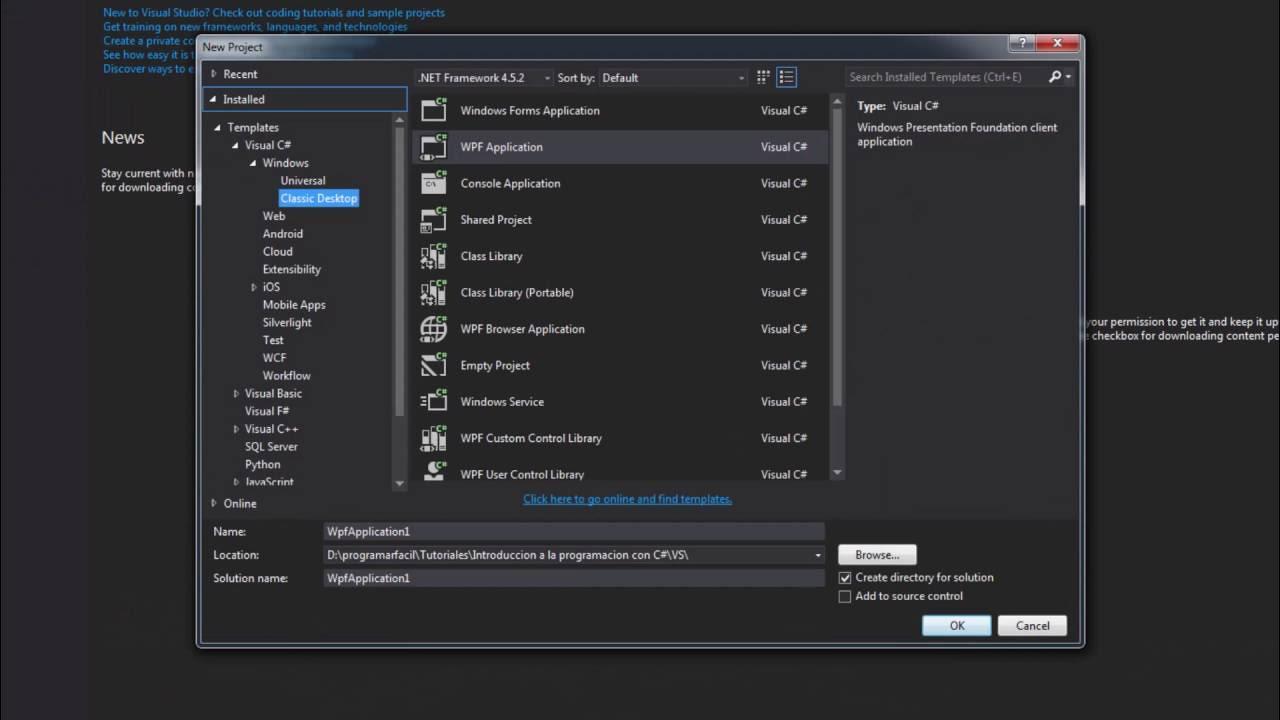Click the WPF Application template icon

click(x=434, y=147)
